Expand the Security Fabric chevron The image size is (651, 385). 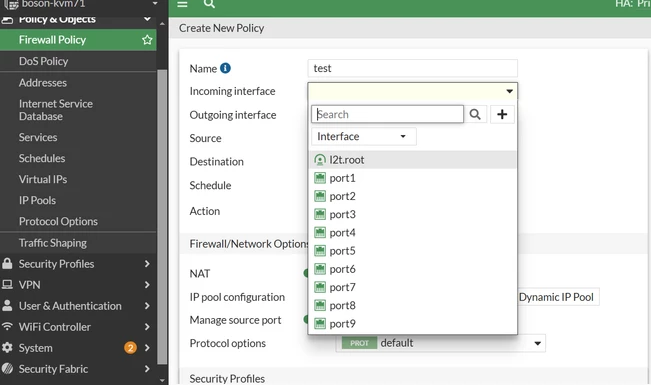point(147,369)
